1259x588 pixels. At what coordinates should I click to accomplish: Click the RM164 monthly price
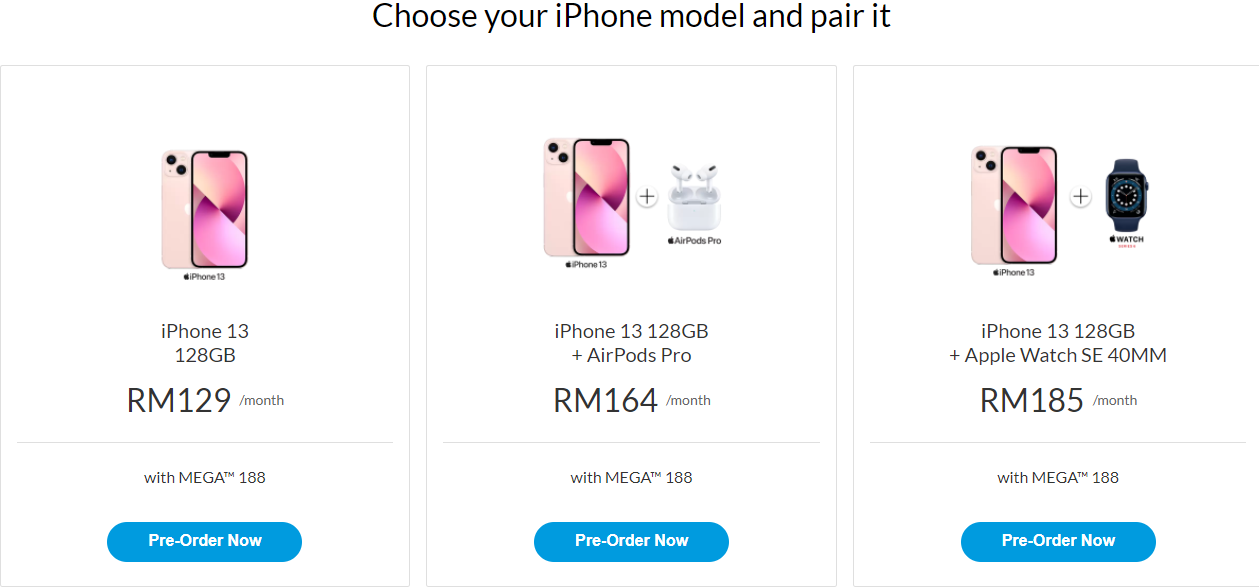point(631,400)
